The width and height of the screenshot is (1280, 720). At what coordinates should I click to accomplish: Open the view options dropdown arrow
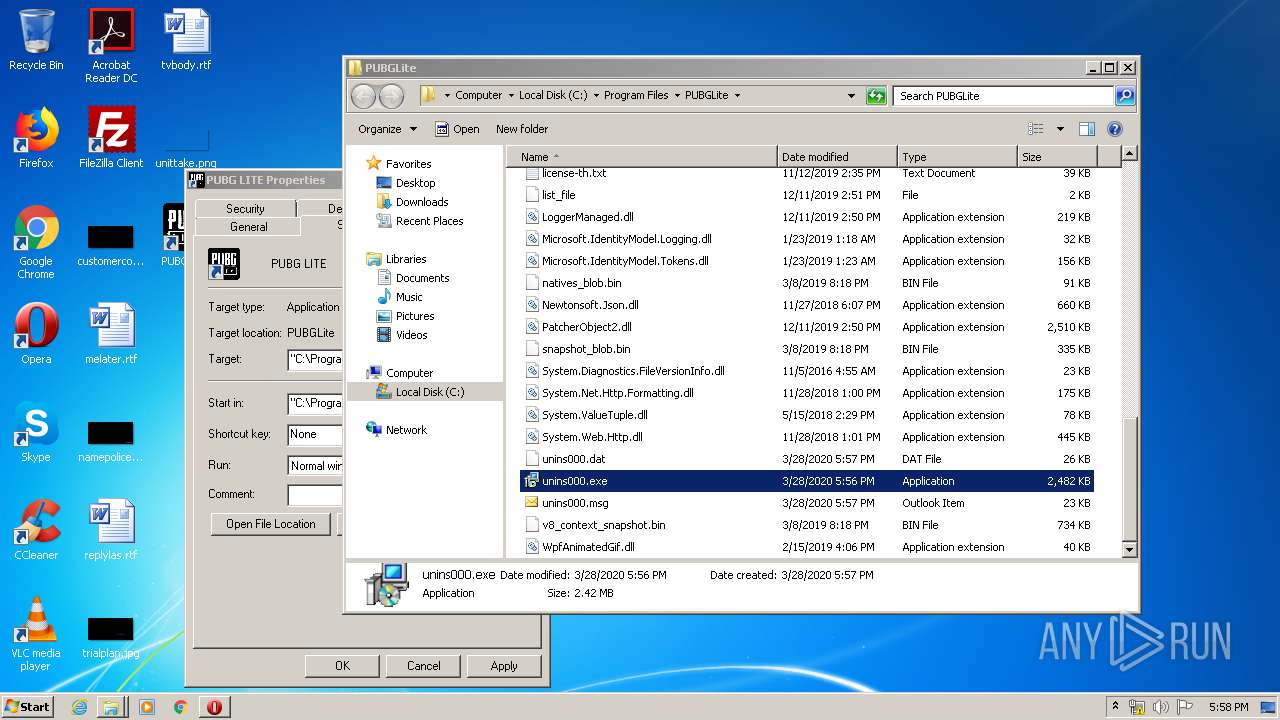(x=1060, y=129)
